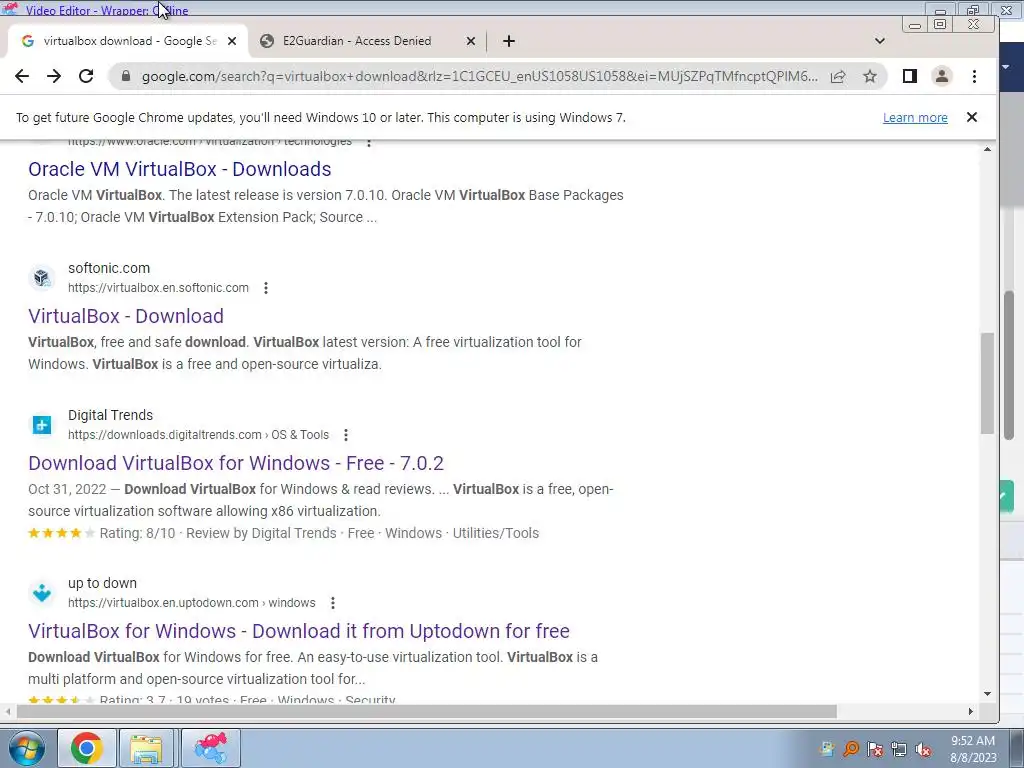This screenshot has height=768, width=1024.
Task: Open the Chrome side panel icon
Action: coord(910,76)
